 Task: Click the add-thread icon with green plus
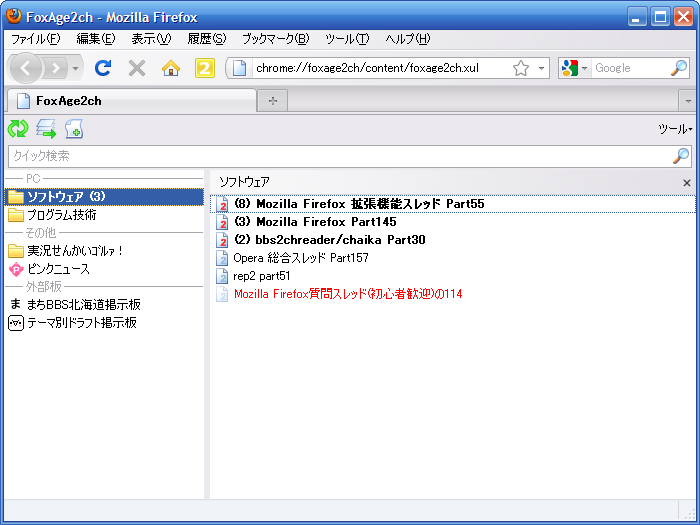(x=74, y=129)
